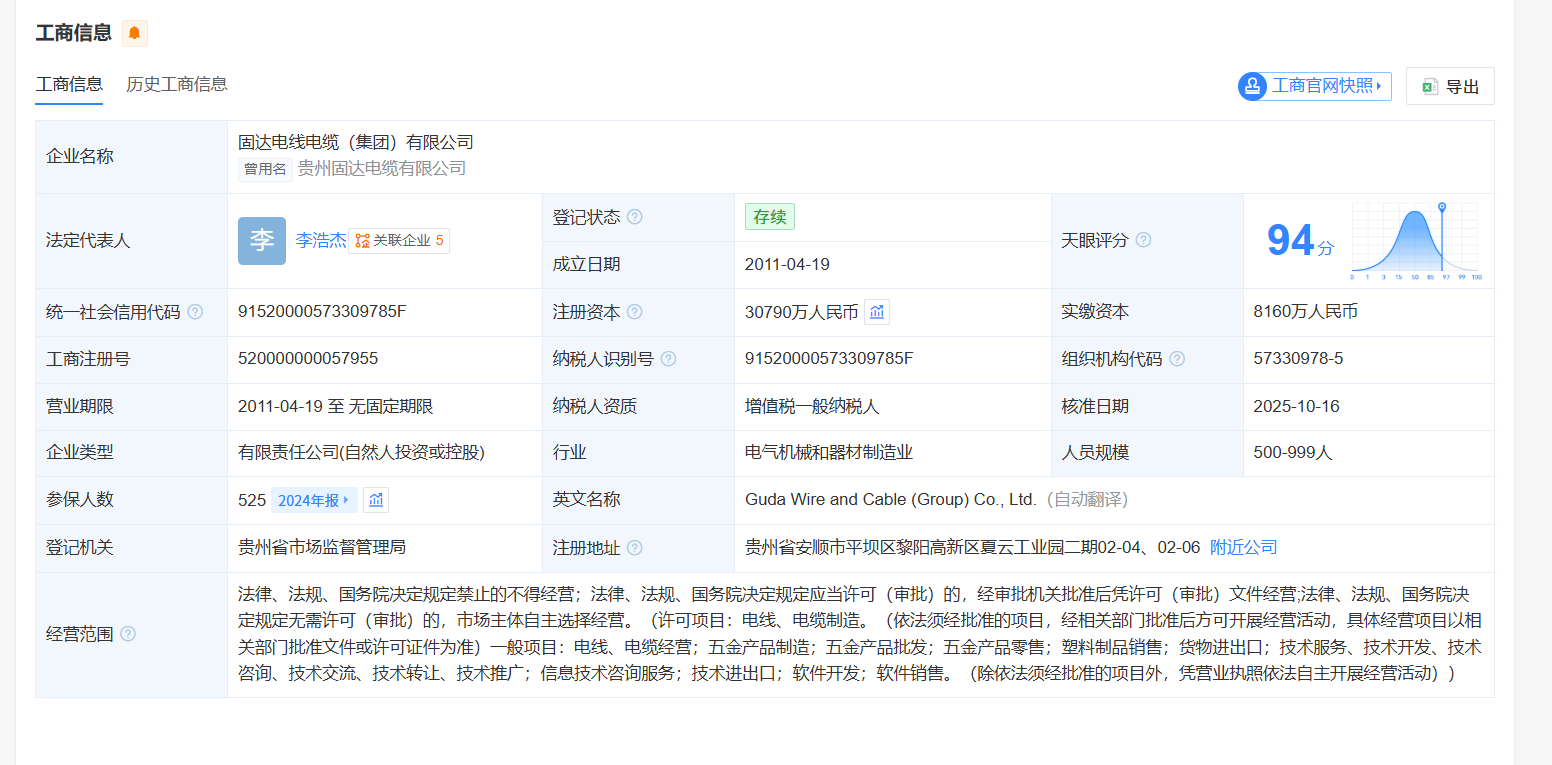
Task: Click help icon beside 登记状态
Action: (634, 217)
